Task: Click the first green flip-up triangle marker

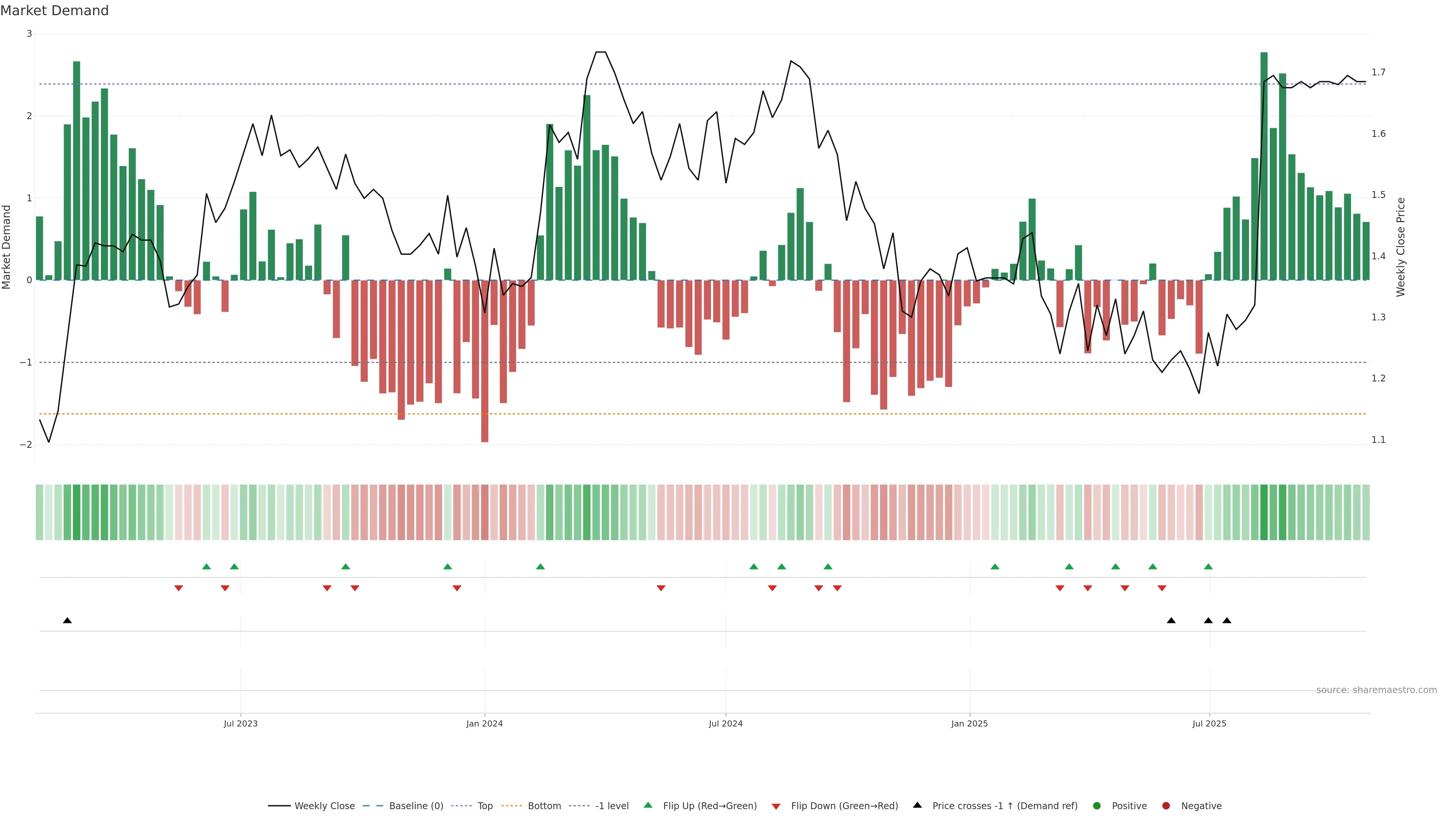Action: pos(206,566)
